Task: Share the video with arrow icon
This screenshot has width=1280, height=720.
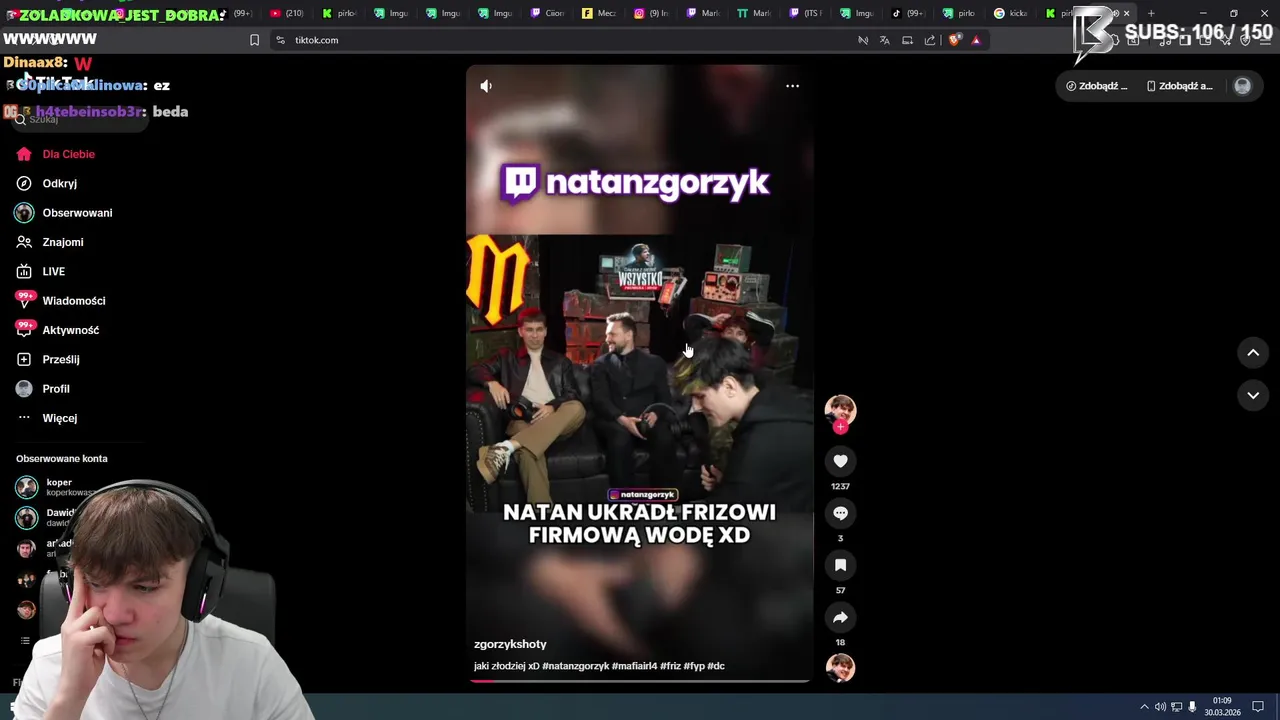Action: pyautogui.click(x=840, y=617)
